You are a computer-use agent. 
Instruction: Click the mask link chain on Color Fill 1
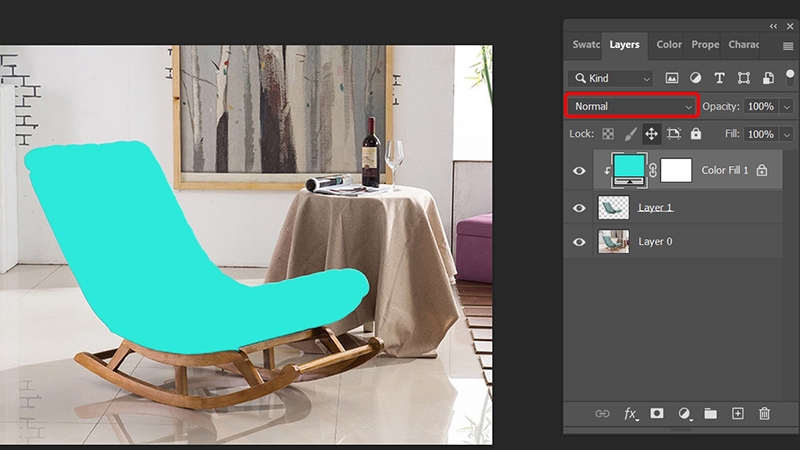coord(653,170)
